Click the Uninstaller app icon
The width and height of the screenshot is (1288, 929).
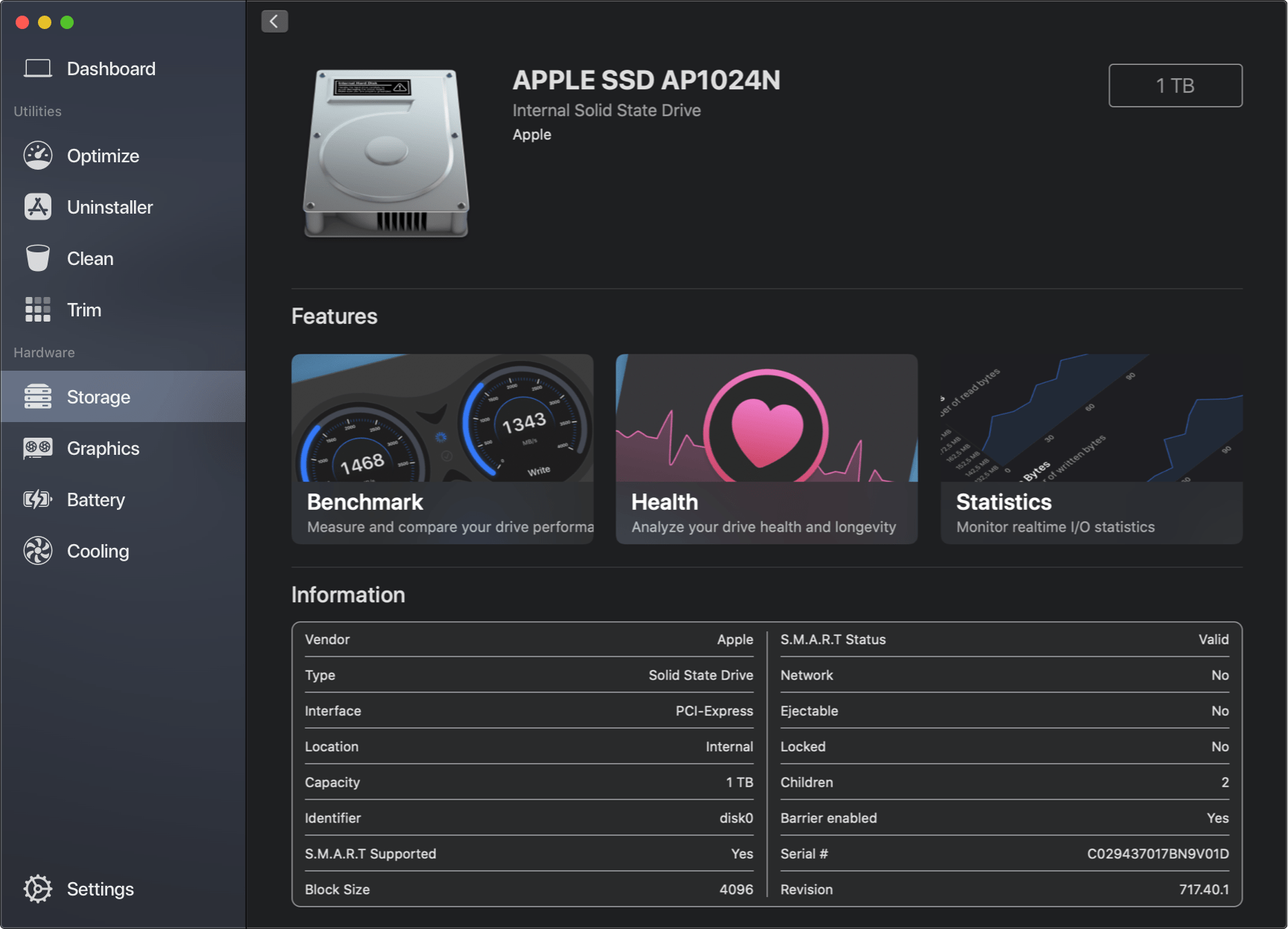38,207
